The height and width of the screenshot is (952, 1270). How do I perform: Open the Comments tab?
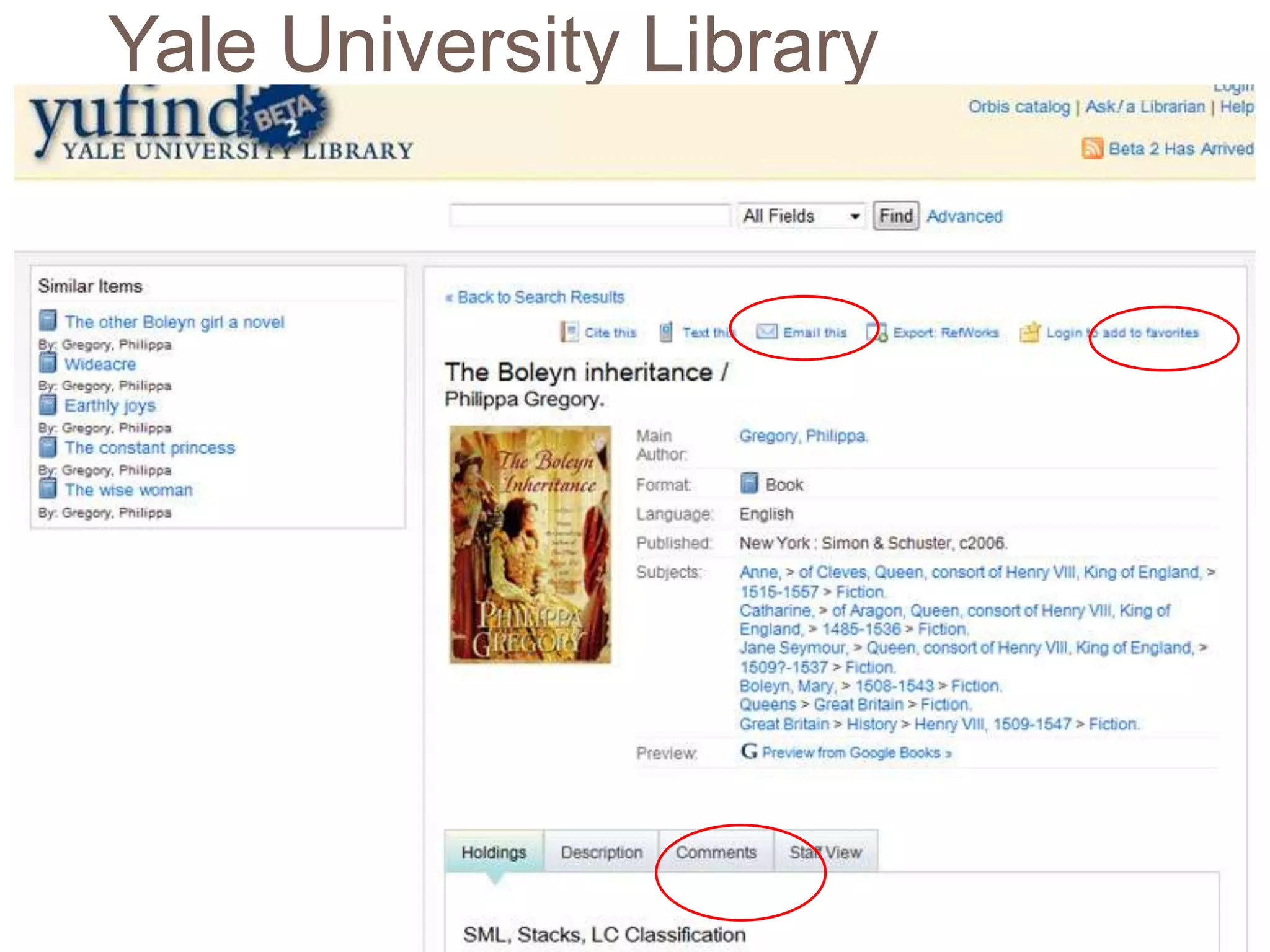tap(716, 852)
